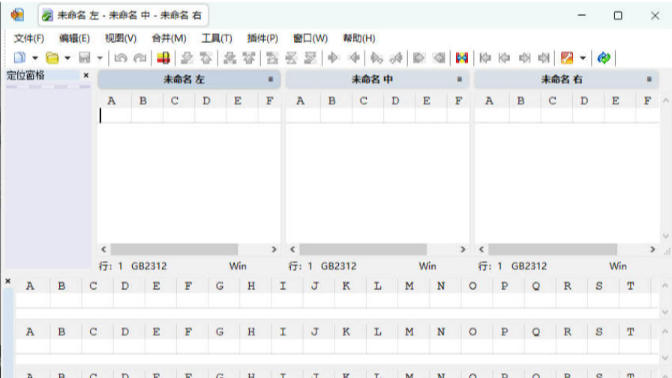
Task: Click the 未命名 右 pane header
Action: click(x=566, y=79)
